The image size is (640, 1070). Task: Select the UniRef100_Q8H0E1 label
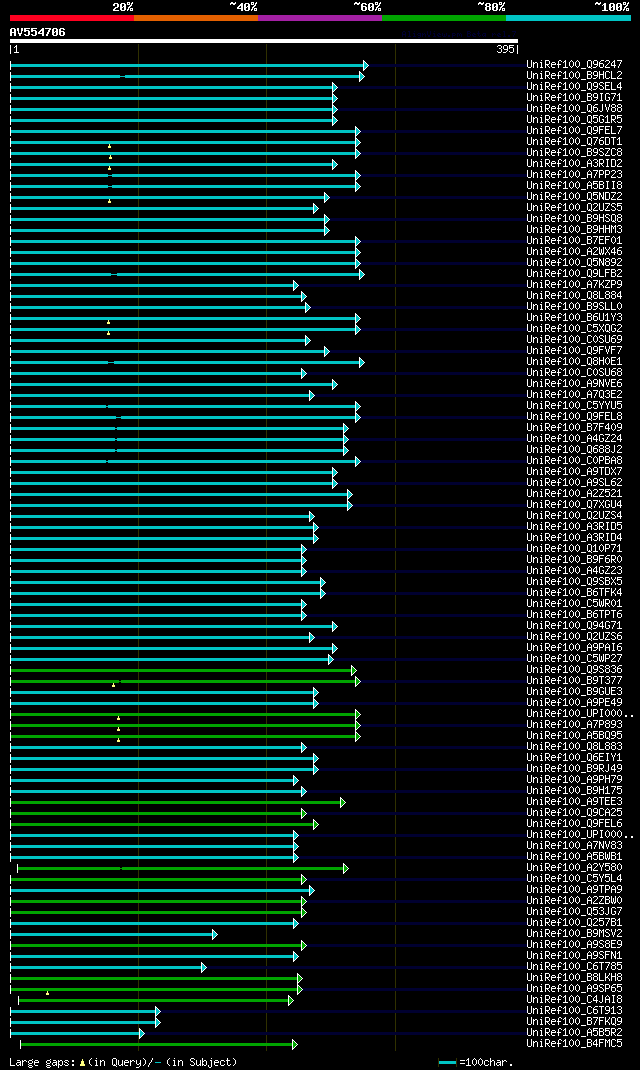pos(574,362)
